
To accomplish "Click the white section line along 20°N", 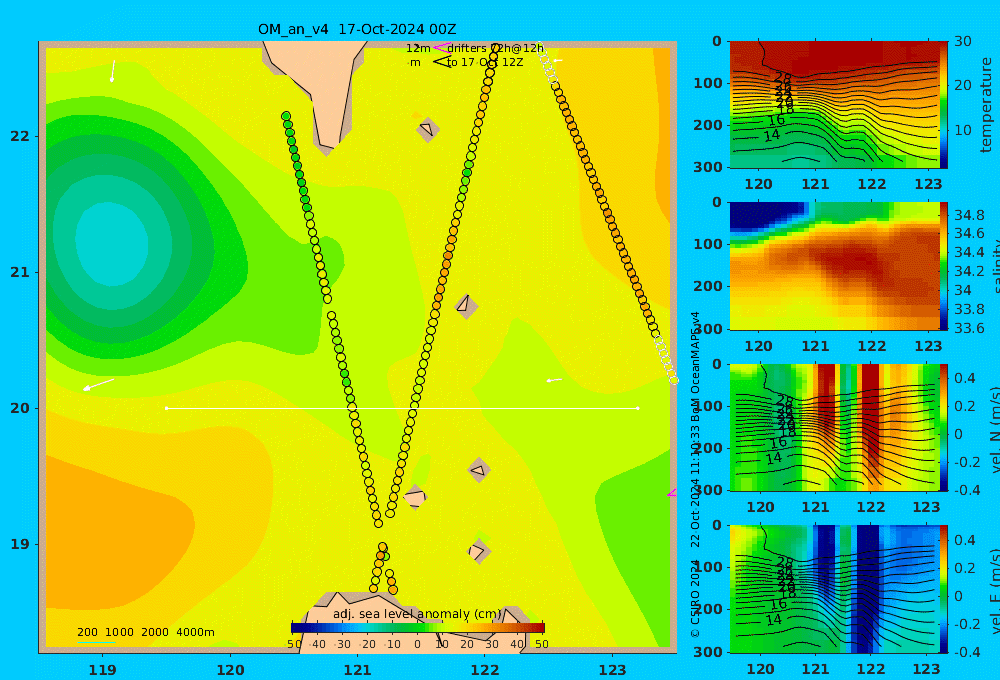I will click(x=402, y=408).
